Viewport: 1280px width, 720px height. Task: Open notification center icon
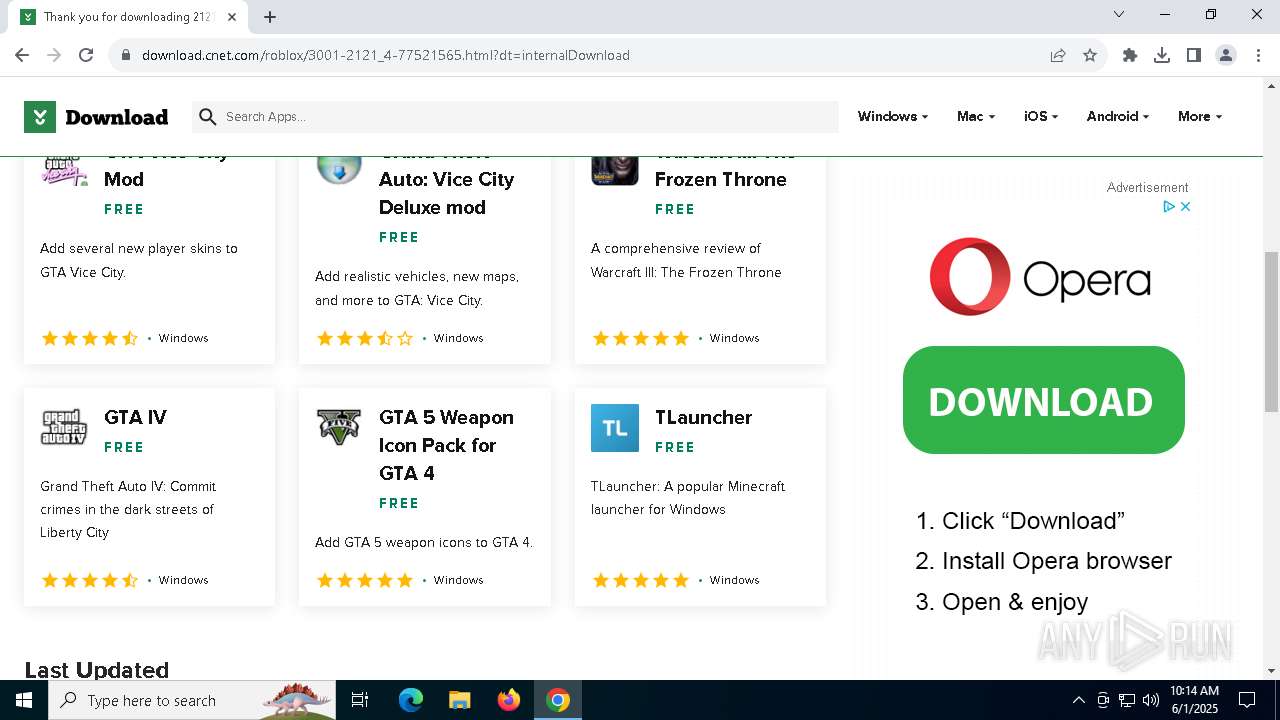pos(1247,700)
